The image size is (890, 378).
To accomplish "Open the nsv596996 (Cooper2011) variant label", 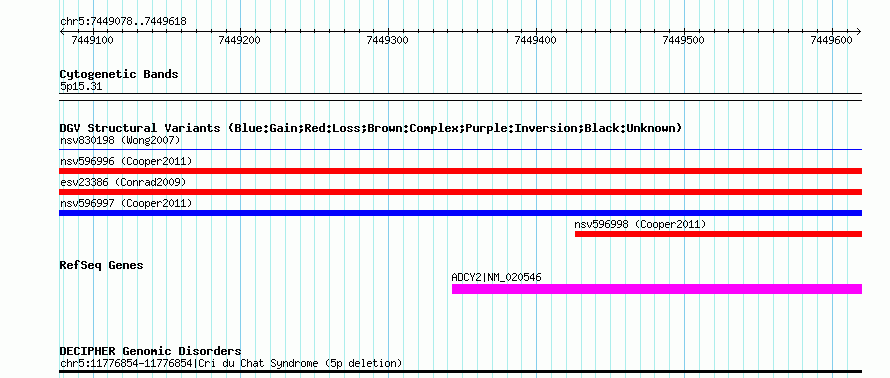I will 126,162.
